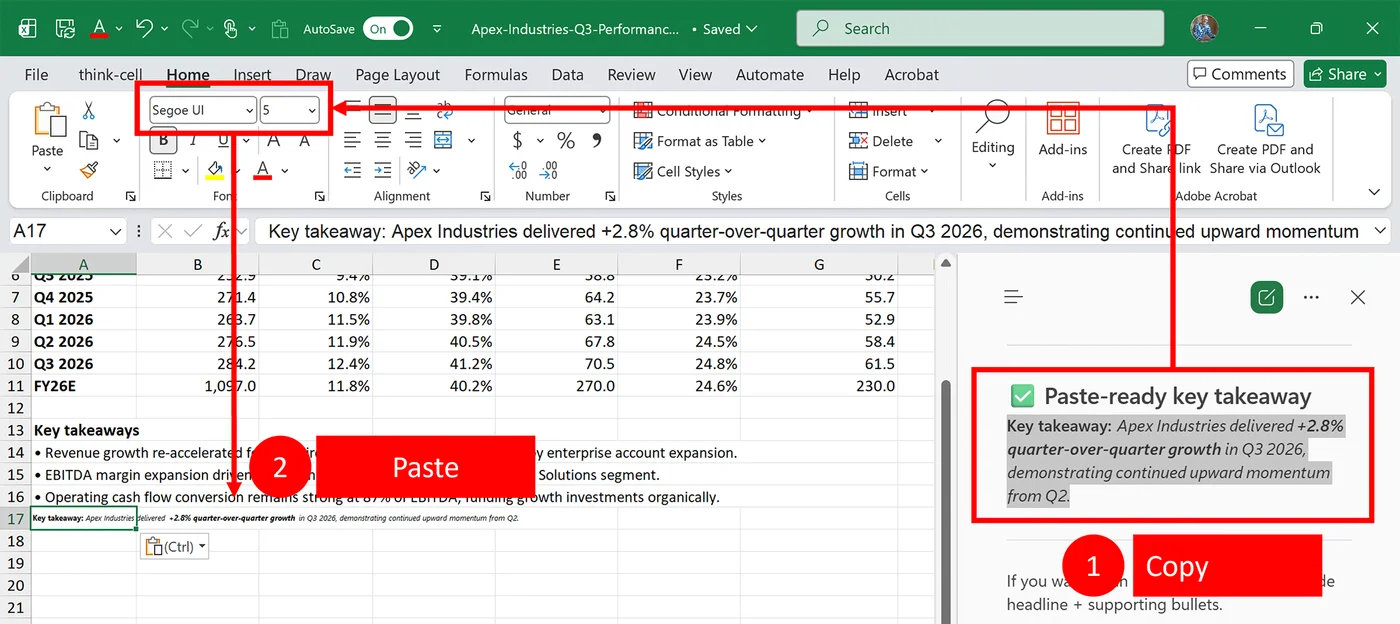The width and height of the screenshot is (1400, 624).
Task: Open the Comments button
Action: pyautogui.click(x=1240, y=74)
